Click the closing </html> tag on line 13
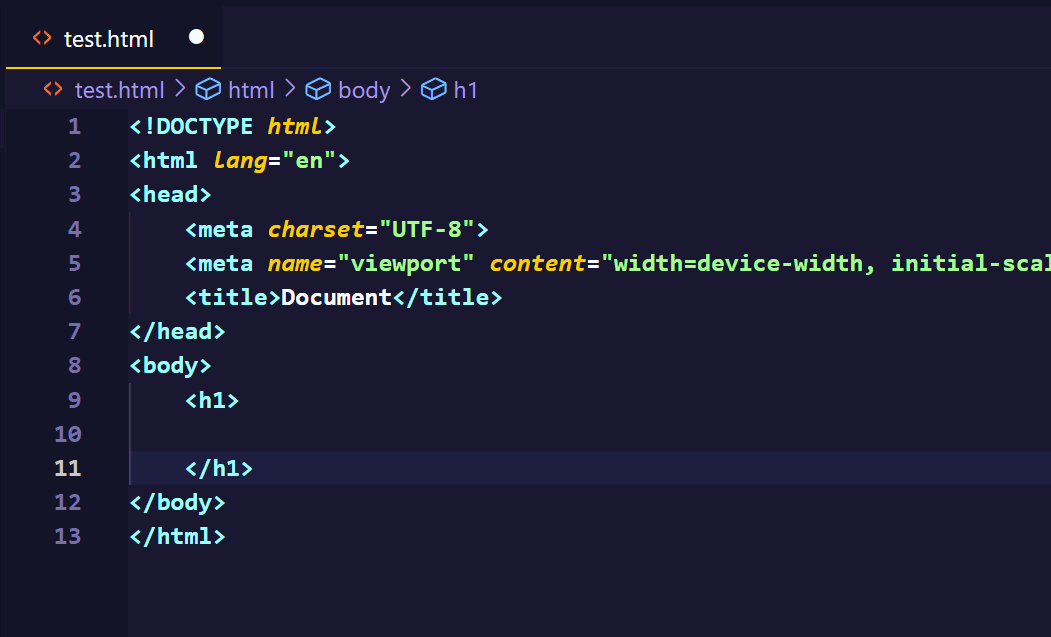Viewport: 1051px width, 637px height. (x=178, y=536)
